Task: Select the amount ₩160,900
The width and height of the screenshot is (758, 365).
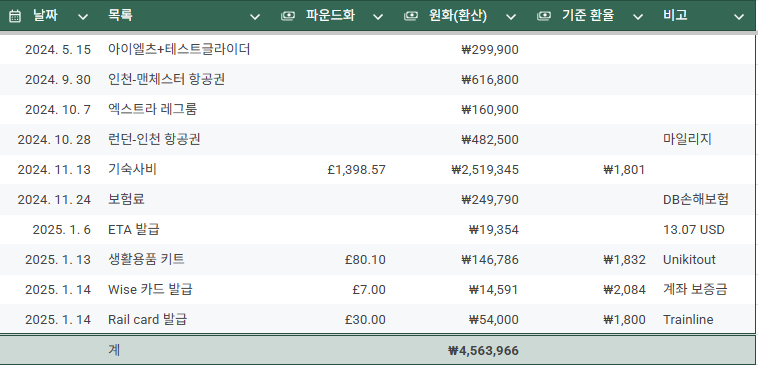Action: pos(490,110)
